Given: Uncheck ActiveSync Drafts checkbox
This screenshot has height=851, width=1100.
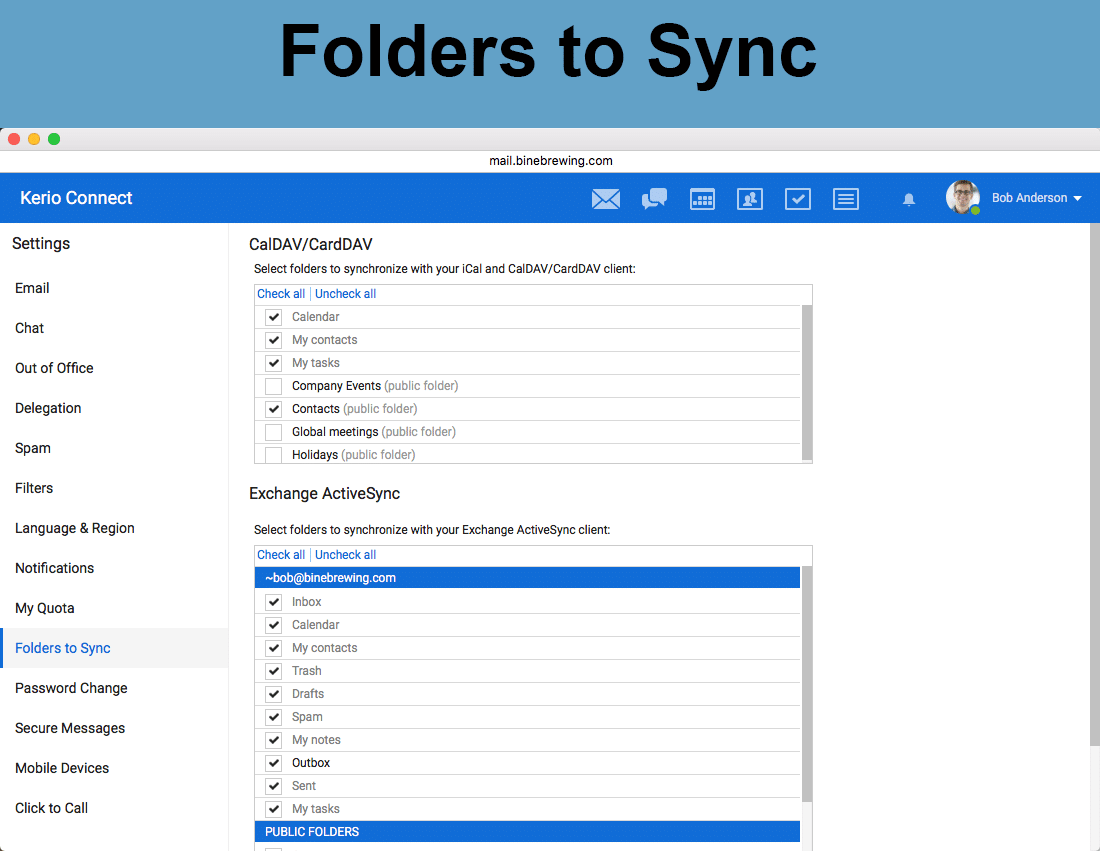Looking at the screenshot, I should pyautogui.click(x=274, y=694).
